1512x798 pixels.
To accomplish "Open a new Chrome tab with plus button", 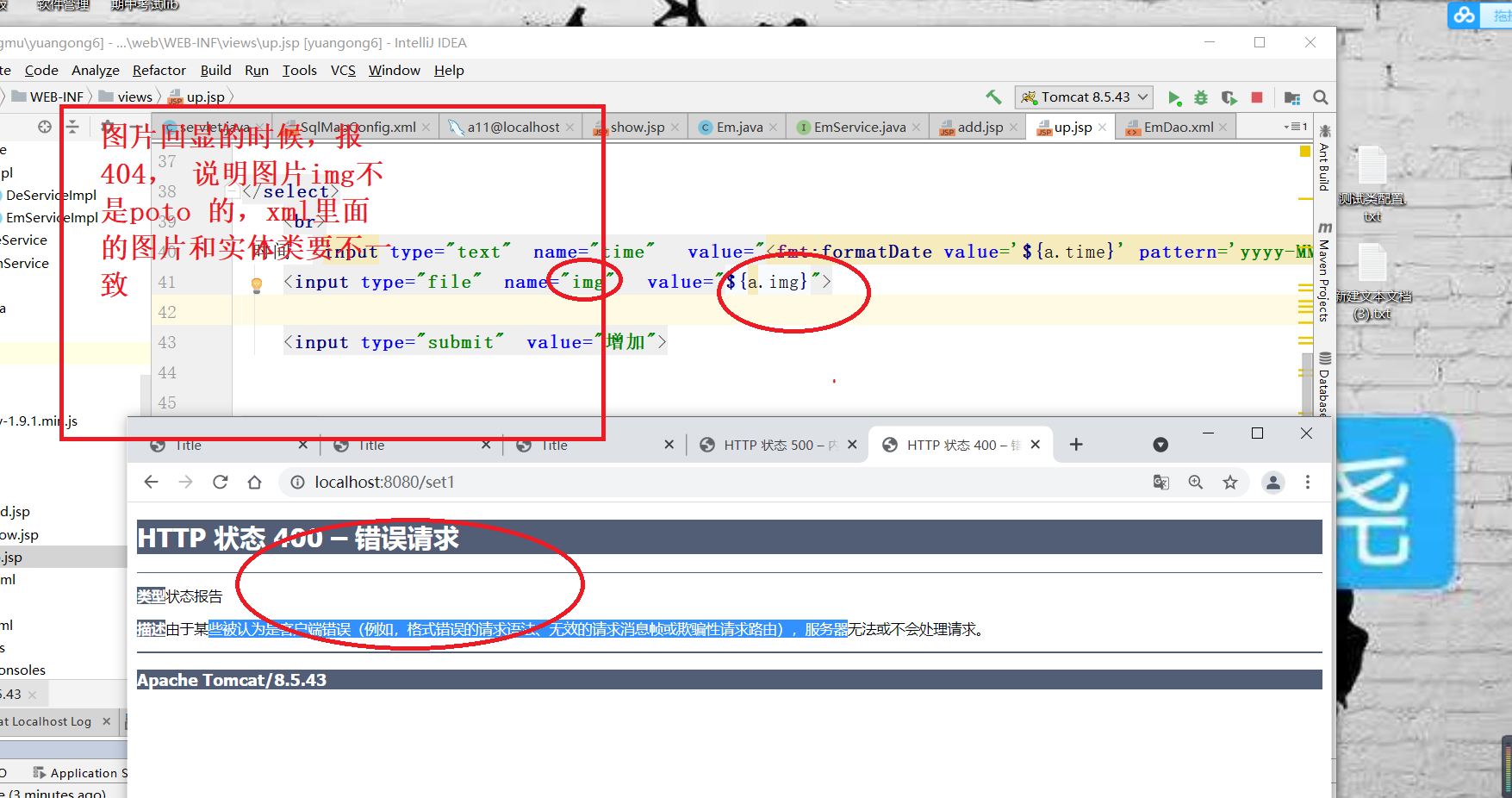I will [x=1076, y=445].
